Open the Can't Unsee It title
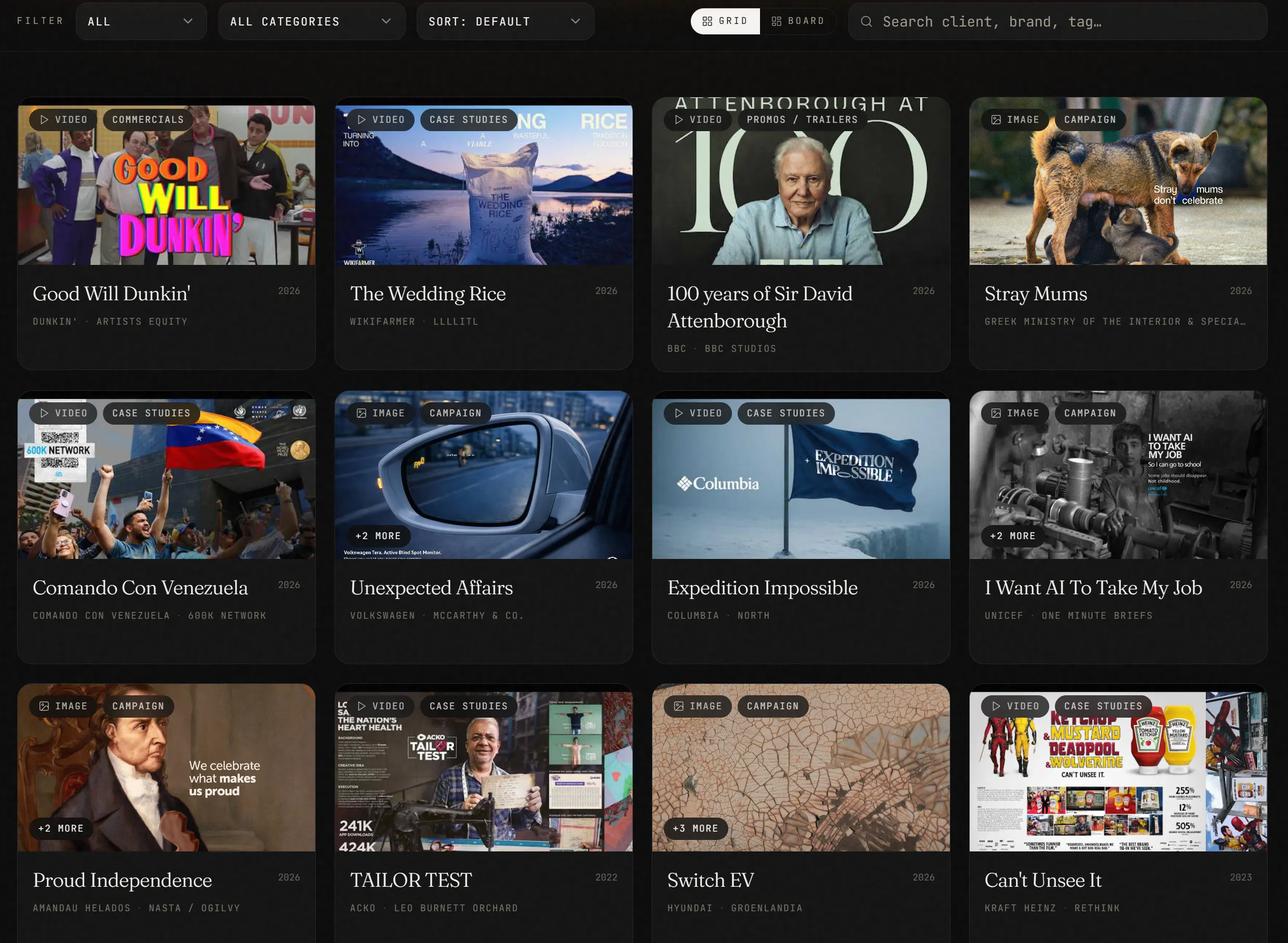Screen dimensions: 1288x943 [x=1044, y=880]
